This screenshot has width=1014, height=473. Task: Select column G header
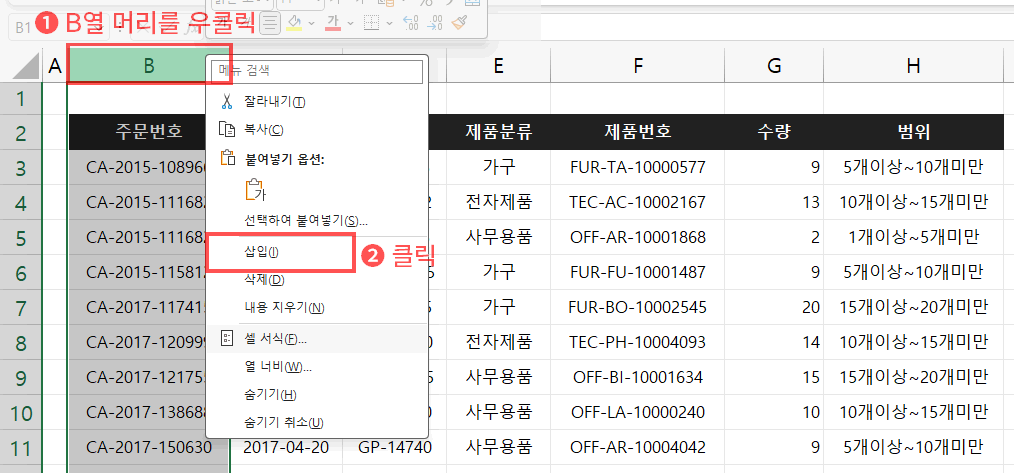coord(774,66)
